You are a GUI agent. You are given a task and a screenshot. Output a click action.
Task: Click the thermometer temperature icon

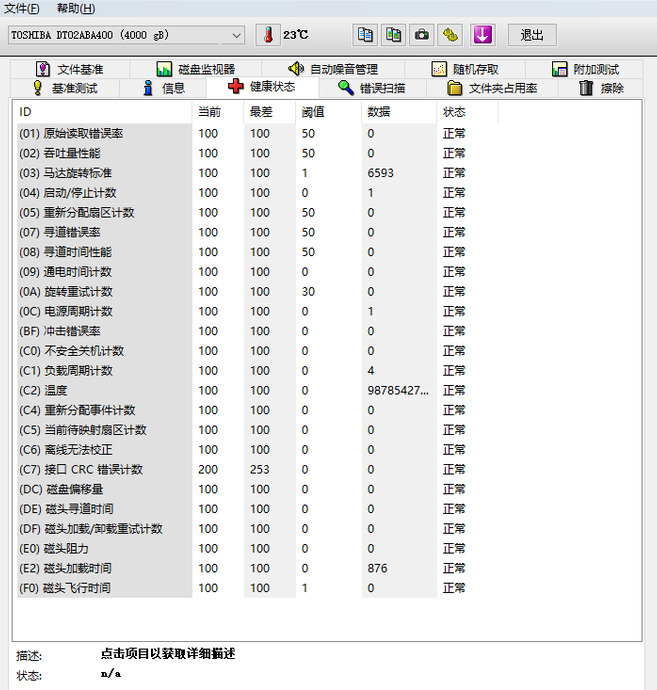coord(268,35)
